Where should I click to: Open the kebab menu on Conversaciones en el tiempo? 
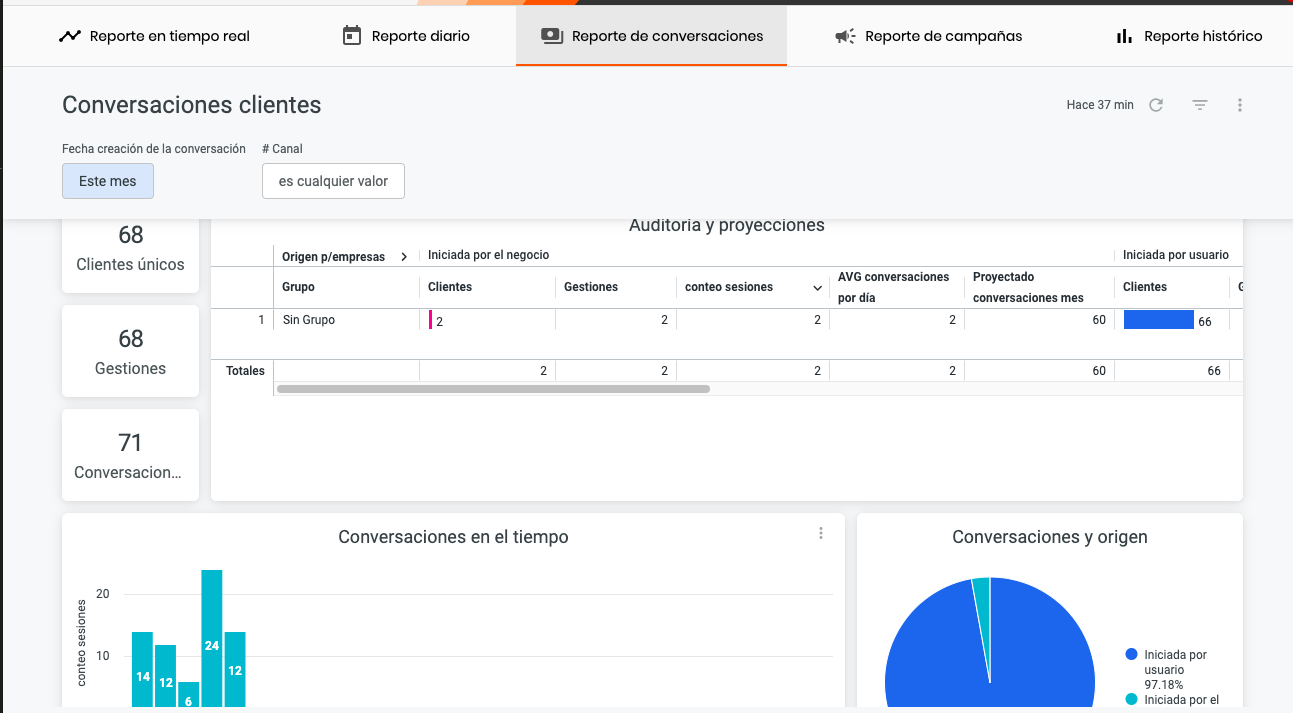tap(821, 533)
